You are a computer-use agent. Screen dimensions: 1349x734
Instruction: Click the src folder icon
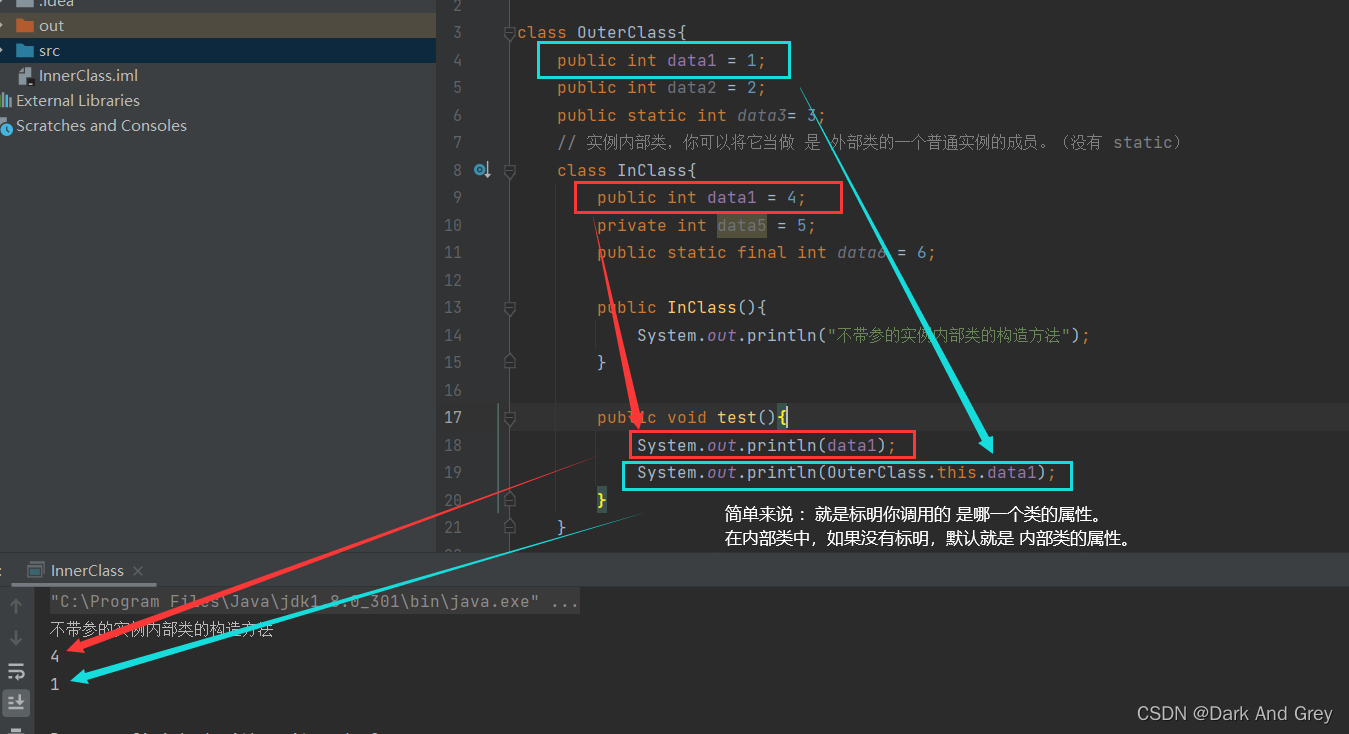point(25,51)
